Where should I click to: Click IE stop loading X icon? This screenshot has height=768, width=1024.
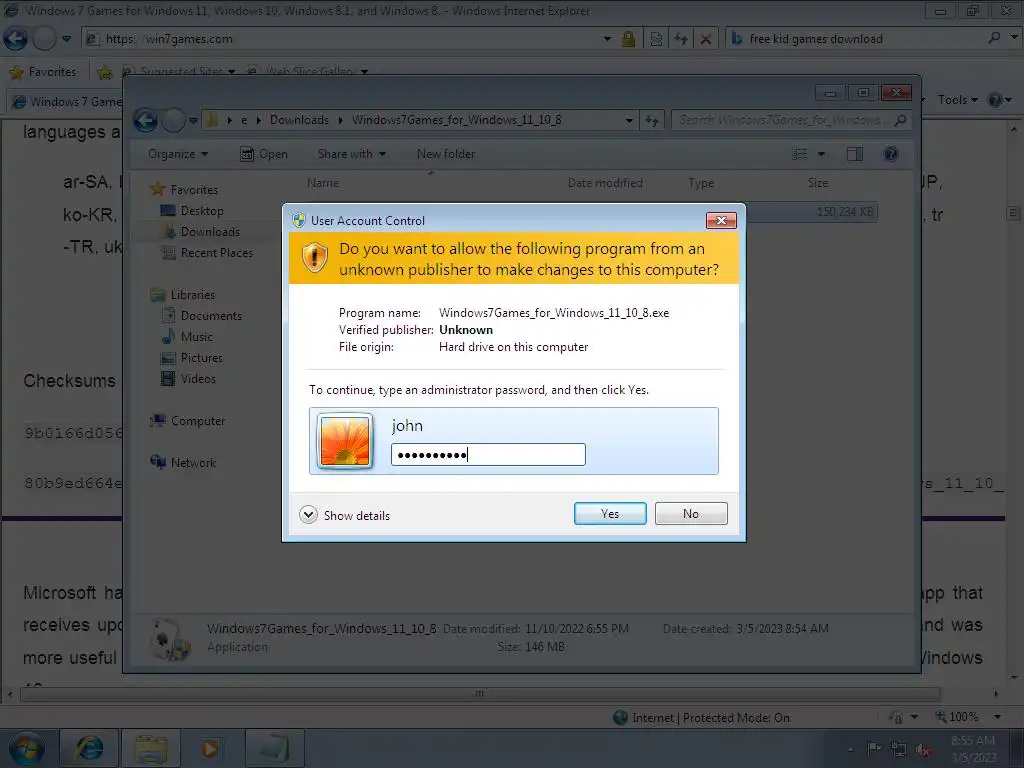pos(706,39)
